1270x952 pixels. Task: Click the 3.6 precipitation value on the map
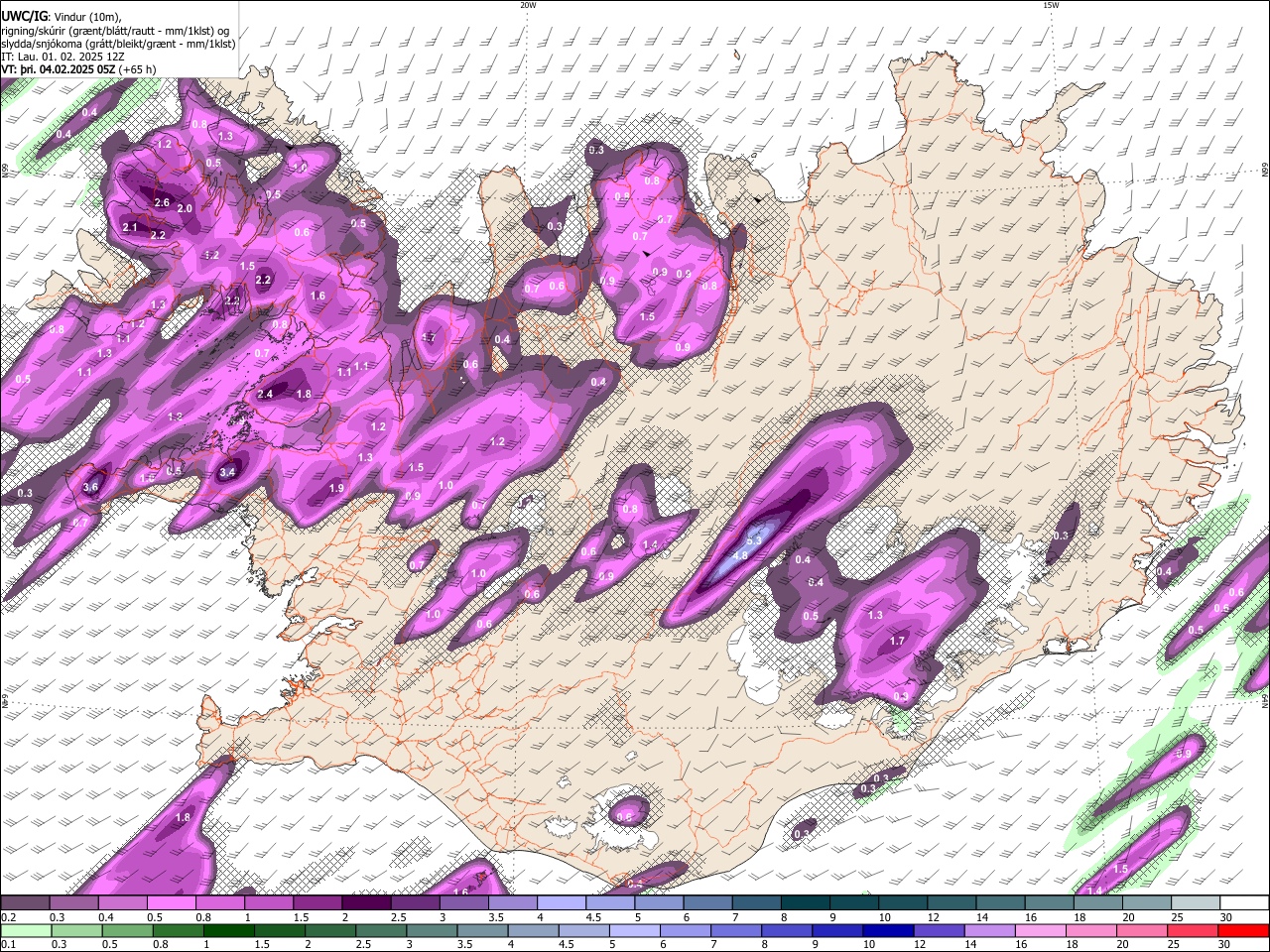[x=91, y=487]
